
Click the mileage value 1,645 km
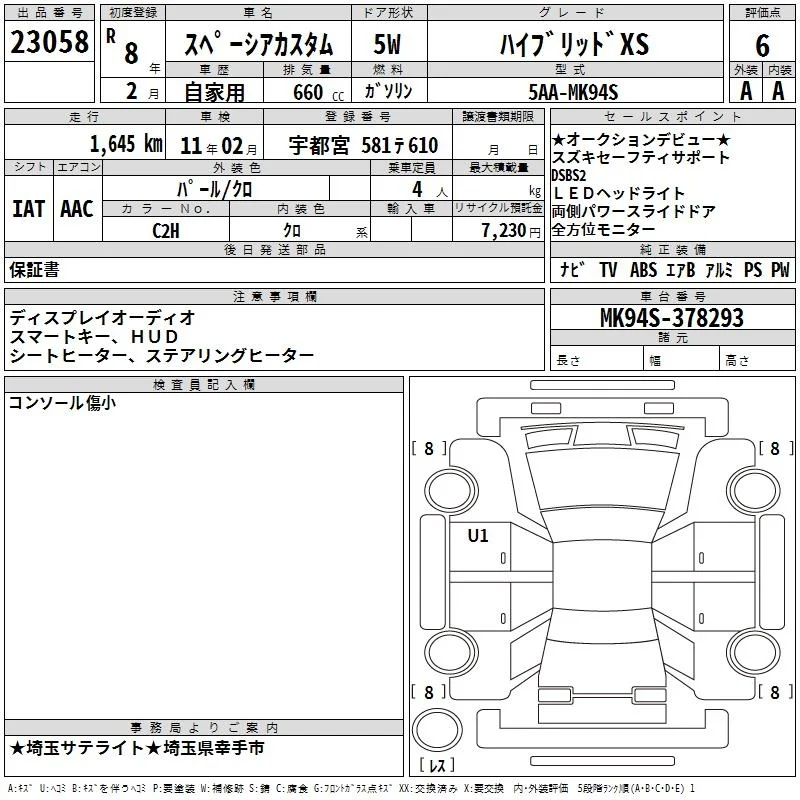pyautogui.click(x=126, y=144)
